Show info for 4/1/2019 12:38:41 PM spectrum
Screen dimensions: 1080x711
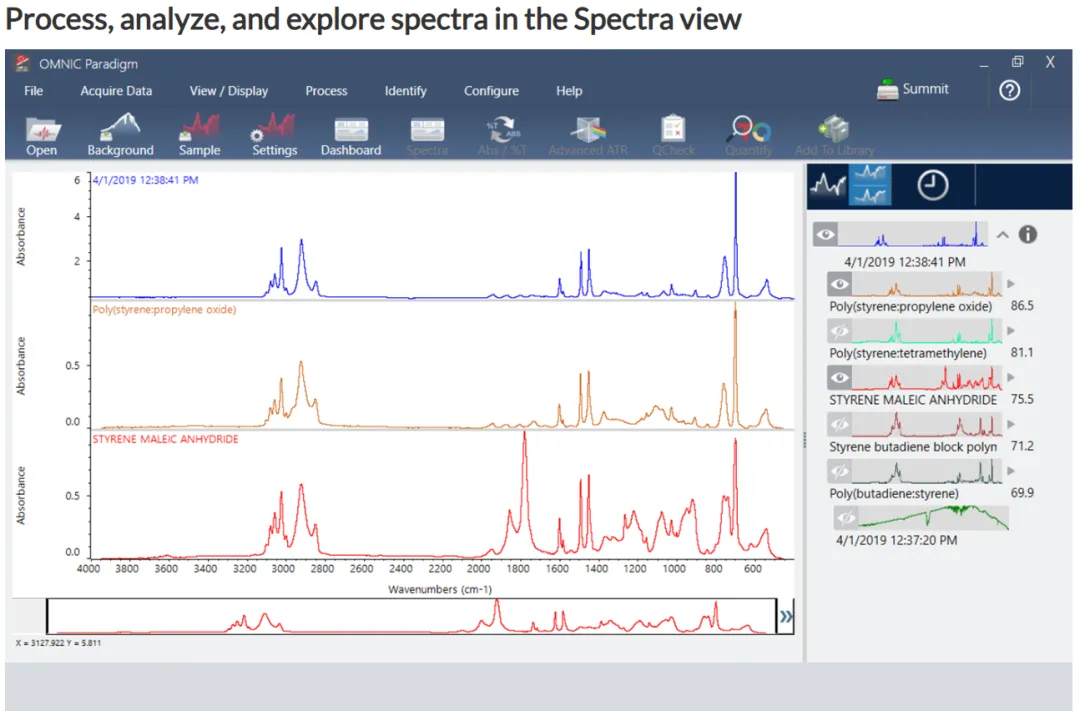click(x=1028, y=234)
